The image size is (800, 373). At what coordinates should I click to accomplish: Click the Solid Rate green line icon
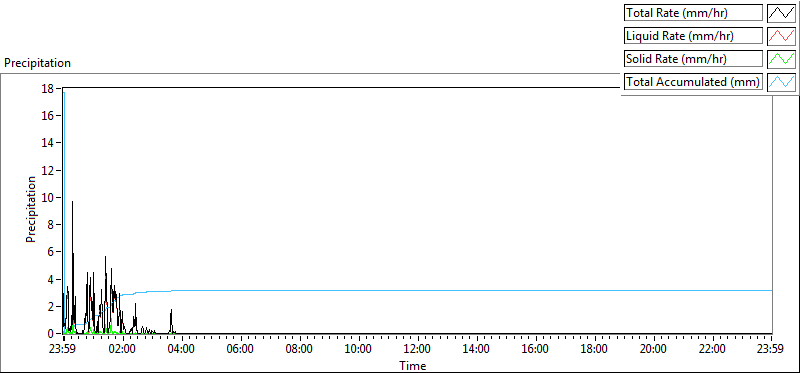click(781, 59)
